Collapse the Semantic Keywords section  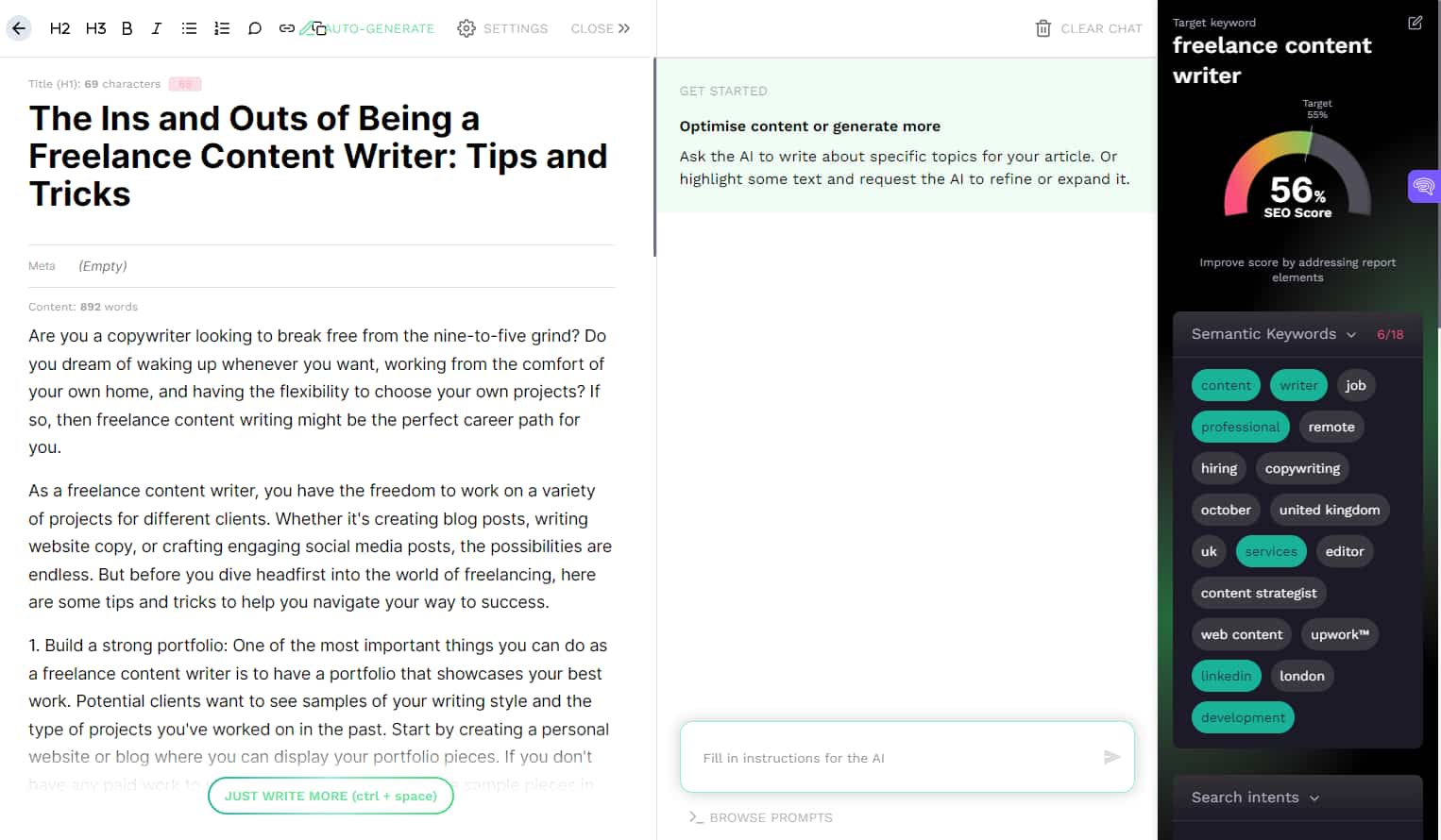(x=1351, y=334)
